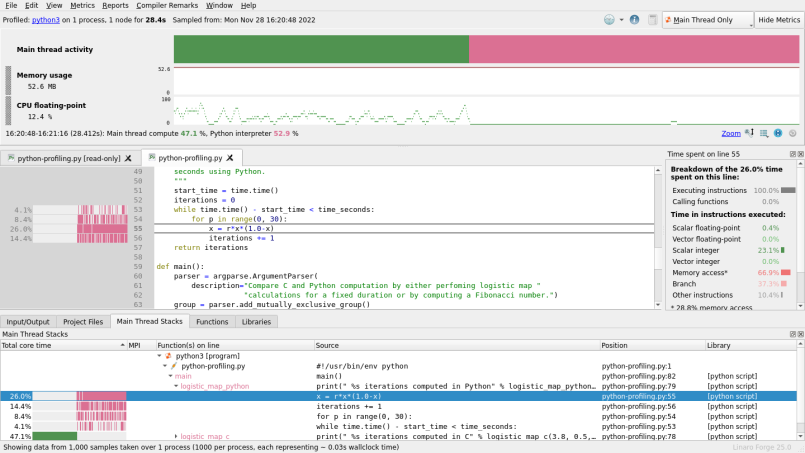
Task: Click the Function(s) on line column header
Action: (x=235, y=345)
